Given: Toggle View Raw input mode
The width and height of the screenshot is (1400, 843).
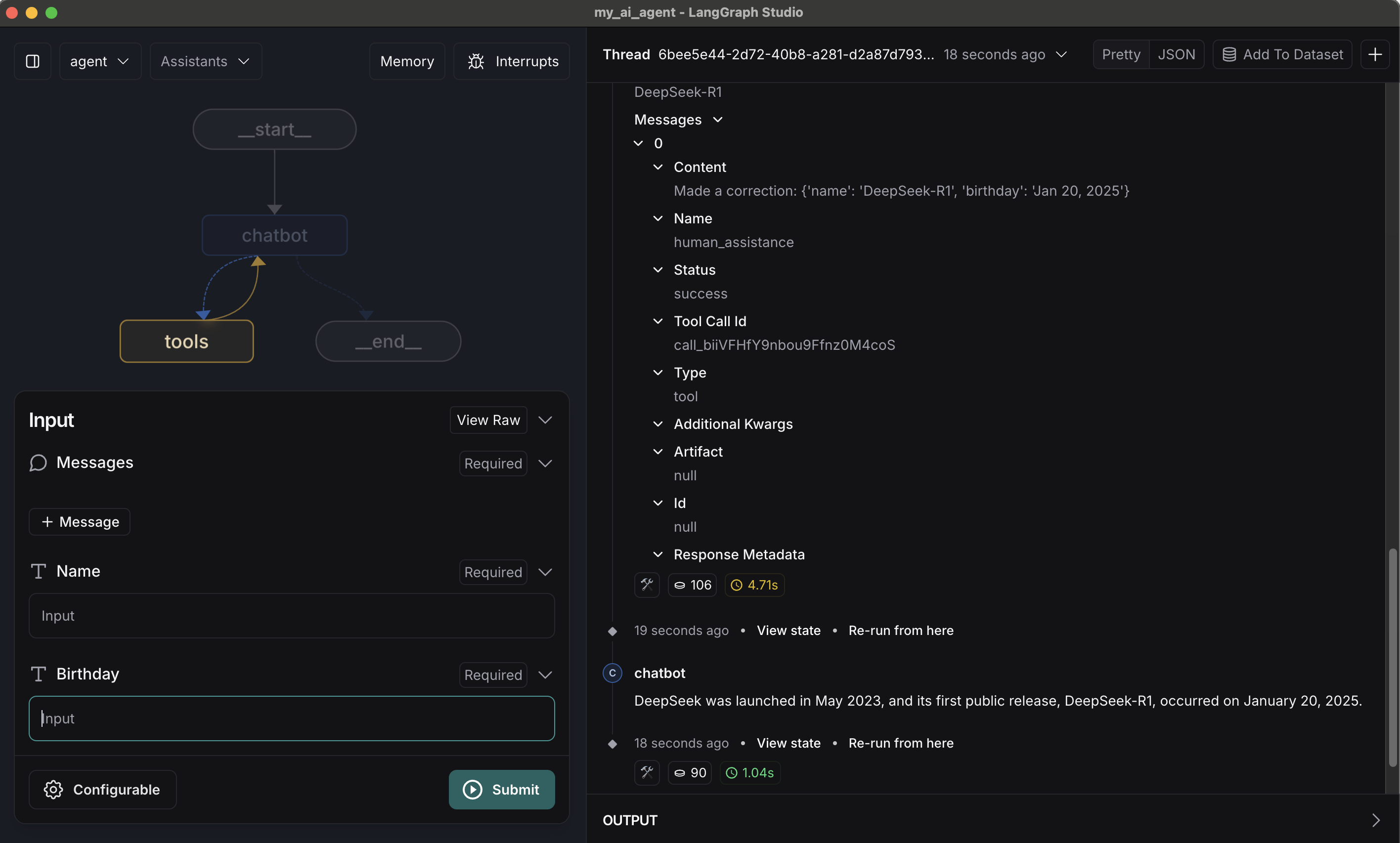Looking at the screenshot, I should pos(488,420).
